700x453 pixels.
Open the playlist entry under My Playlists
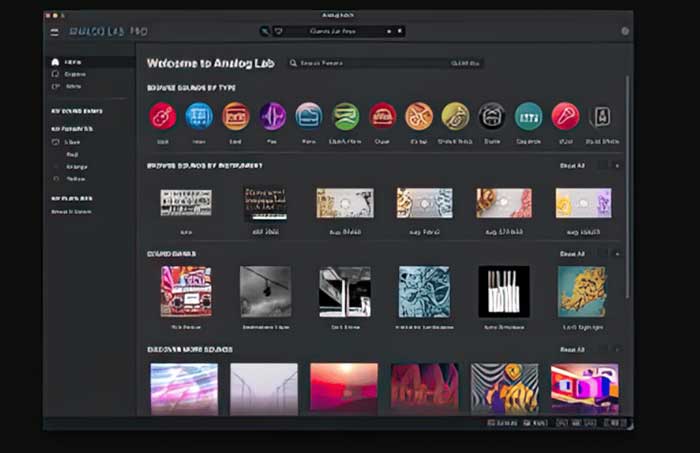pyautogui.click(x=71, y=212)
